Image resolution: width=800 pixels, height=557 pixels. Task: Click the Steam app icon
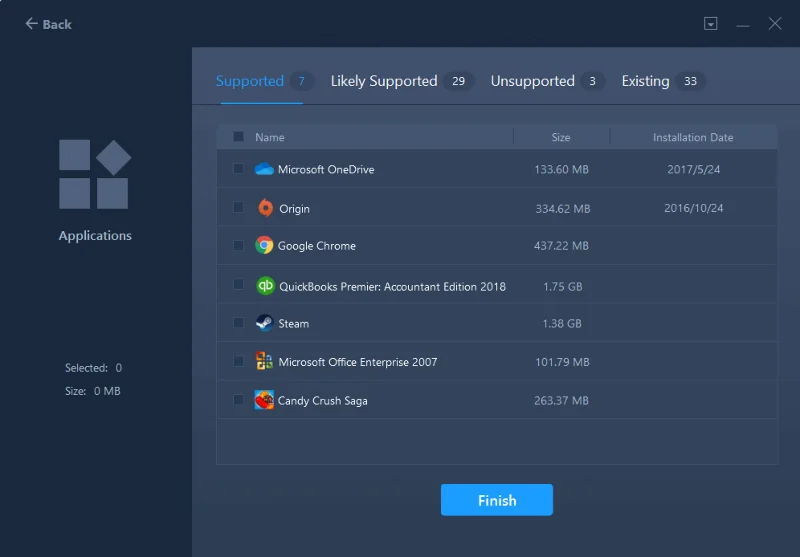point(264,323)
